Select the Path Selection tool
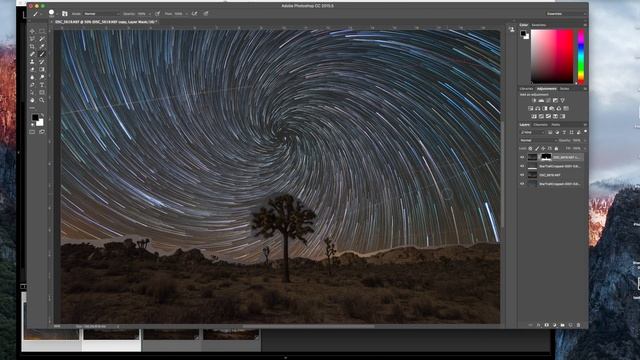This screenshot has width=640, height=360. (32, 93)
